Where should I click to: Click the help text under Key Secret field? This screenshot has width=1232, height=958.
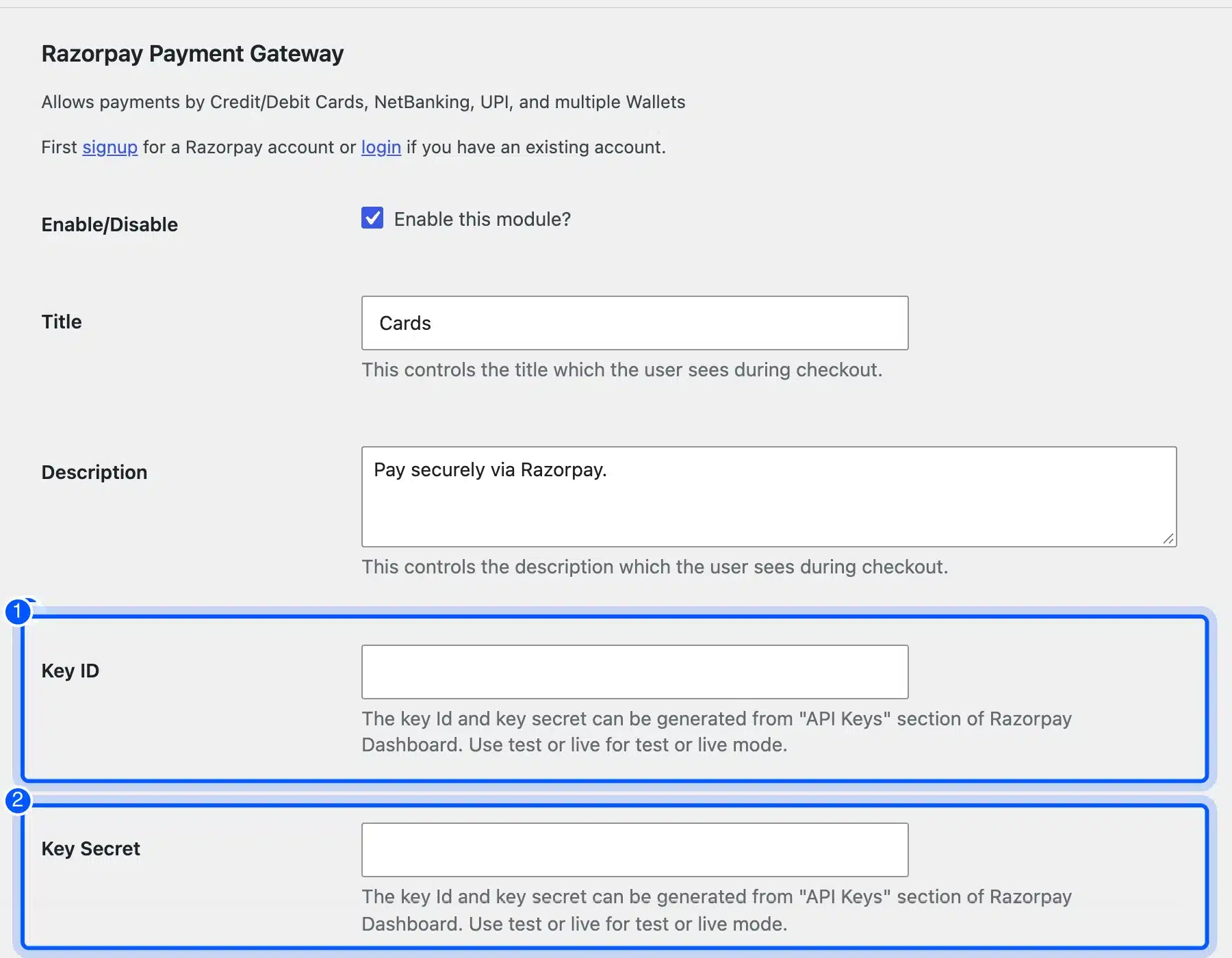[717, 910]
